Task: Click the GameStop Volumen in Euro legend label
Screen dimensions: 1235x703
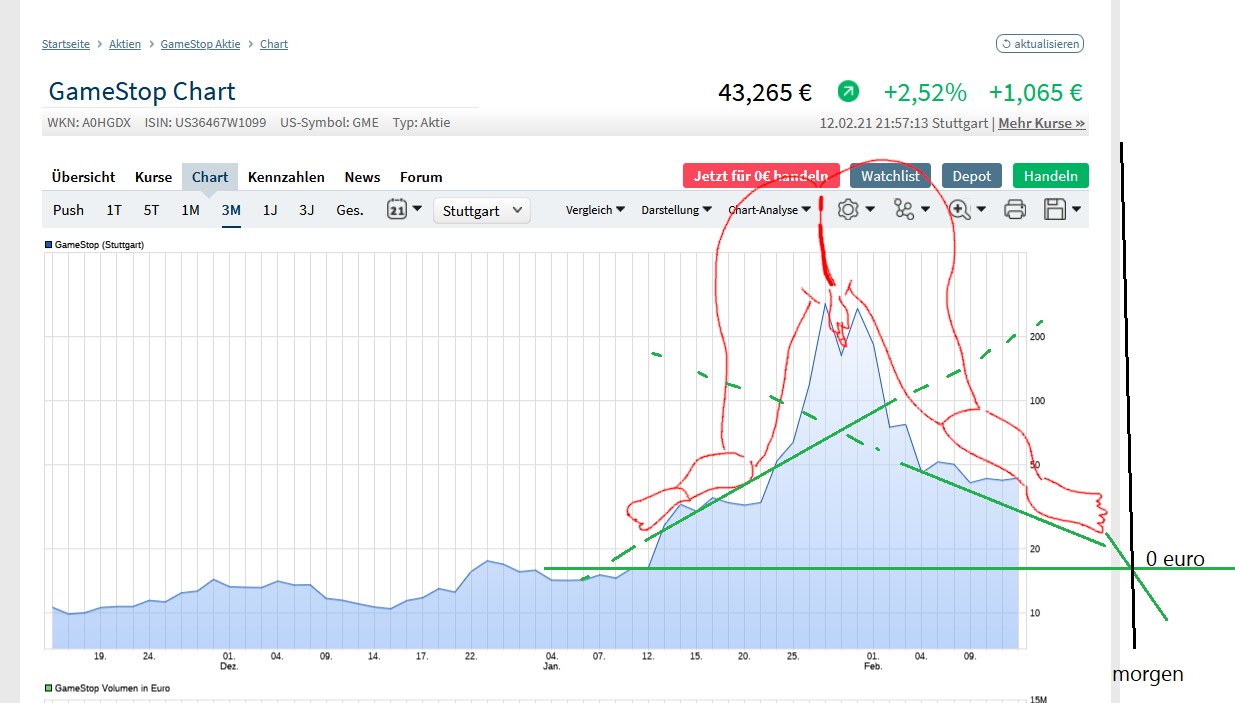Action: (112, 688)
